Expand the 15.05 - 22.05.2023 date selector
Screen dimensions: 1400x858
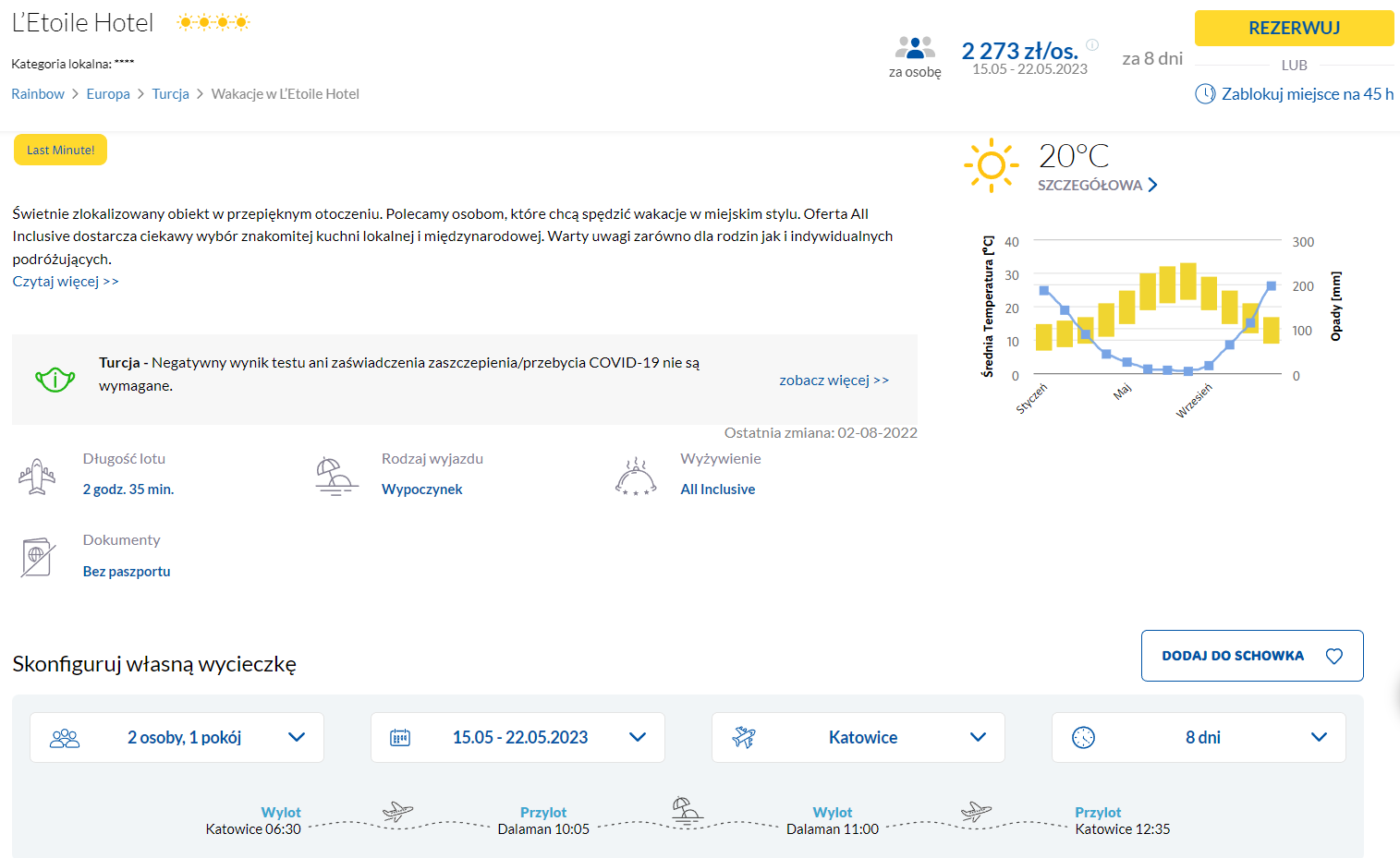[x=517, y=737]
